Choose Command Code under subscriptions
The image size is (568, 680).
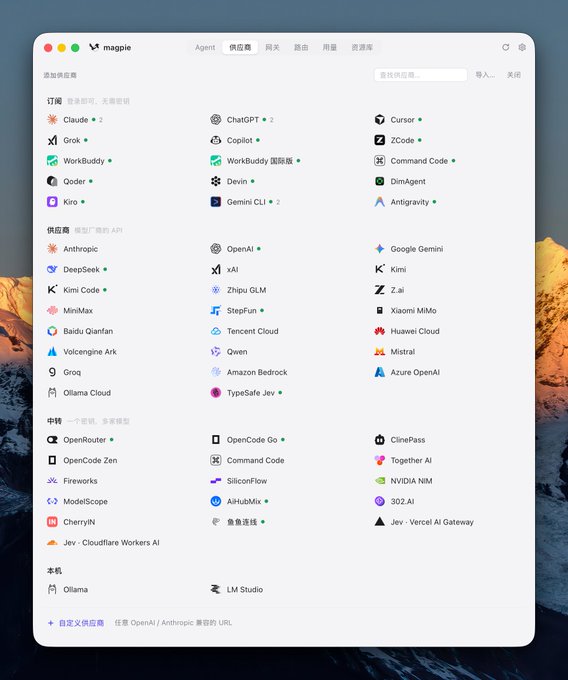tap(415, 160)
